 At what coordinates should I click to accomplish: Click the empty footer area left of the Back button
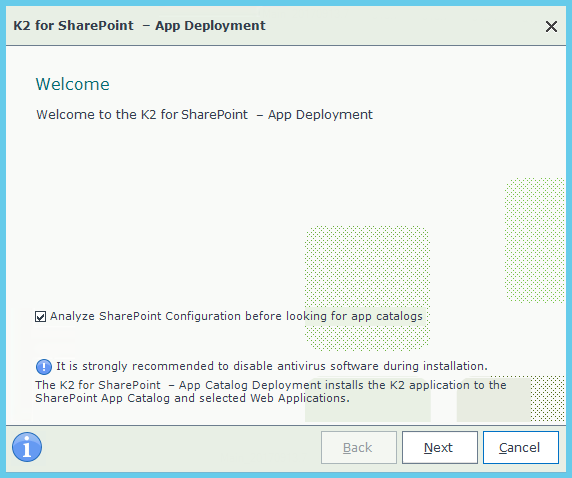(x=181, y=447)
